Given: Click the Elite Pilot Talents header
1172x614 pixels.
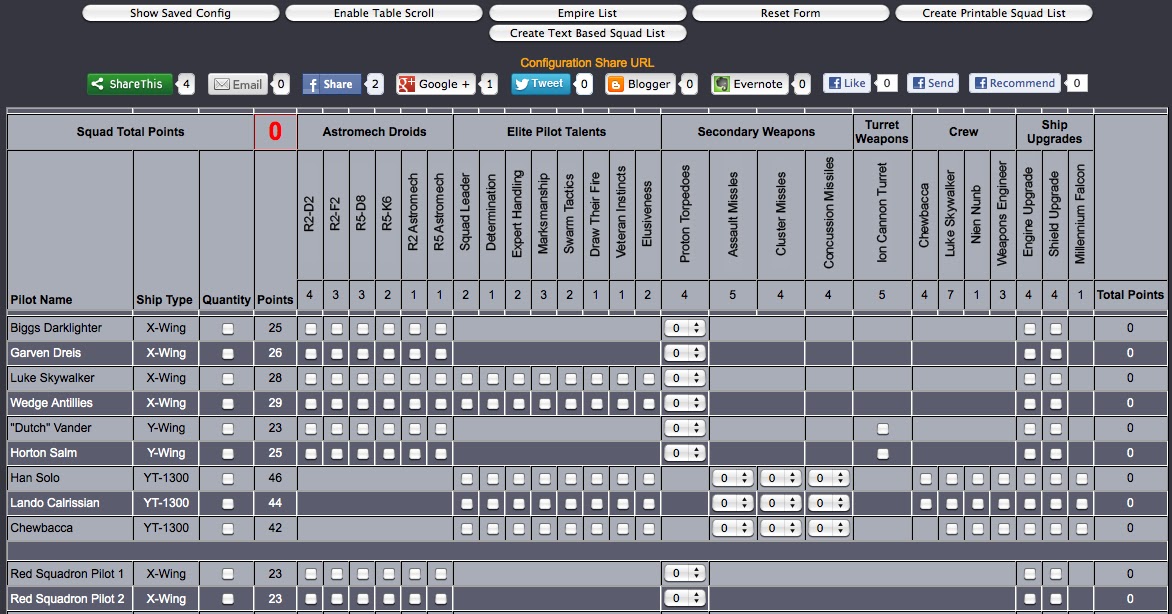Looking at the screenshot, I should click(x=557, y=132).
